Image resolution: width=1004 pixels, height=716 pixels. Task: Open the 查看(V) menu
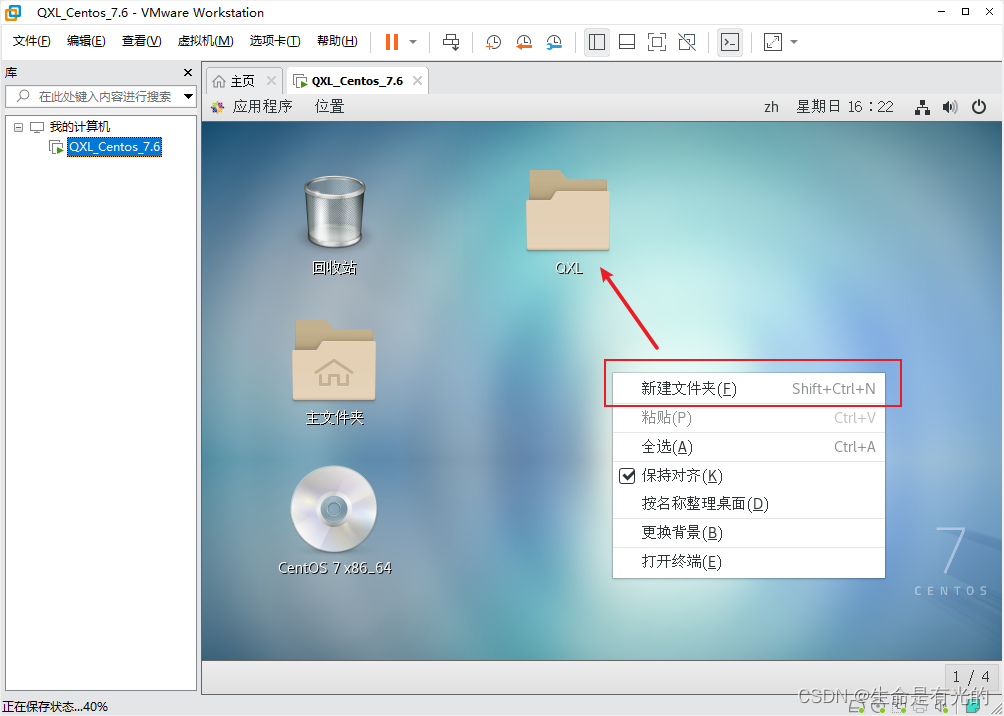[142, 41]
